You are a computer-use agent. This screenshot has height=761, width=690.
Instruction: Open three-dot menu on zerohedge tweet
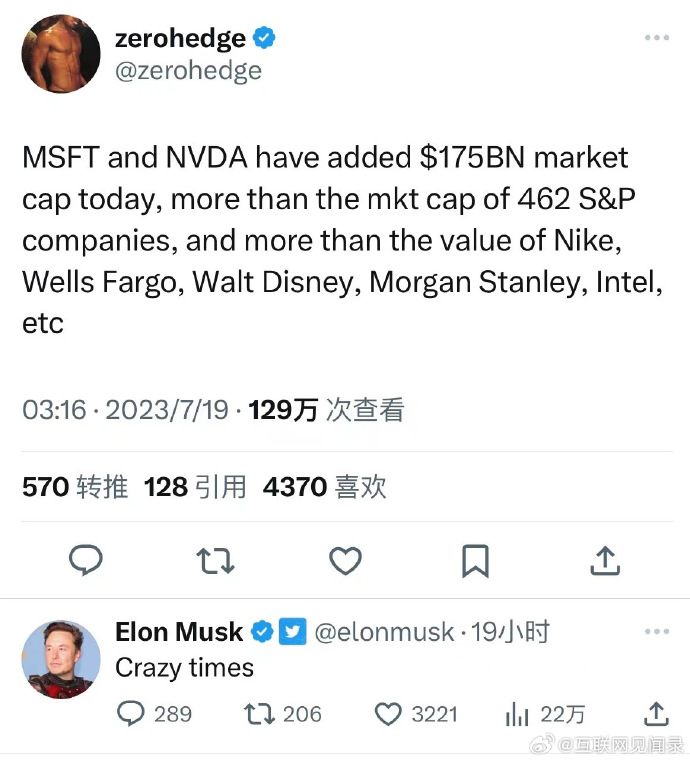click(657, 37)
